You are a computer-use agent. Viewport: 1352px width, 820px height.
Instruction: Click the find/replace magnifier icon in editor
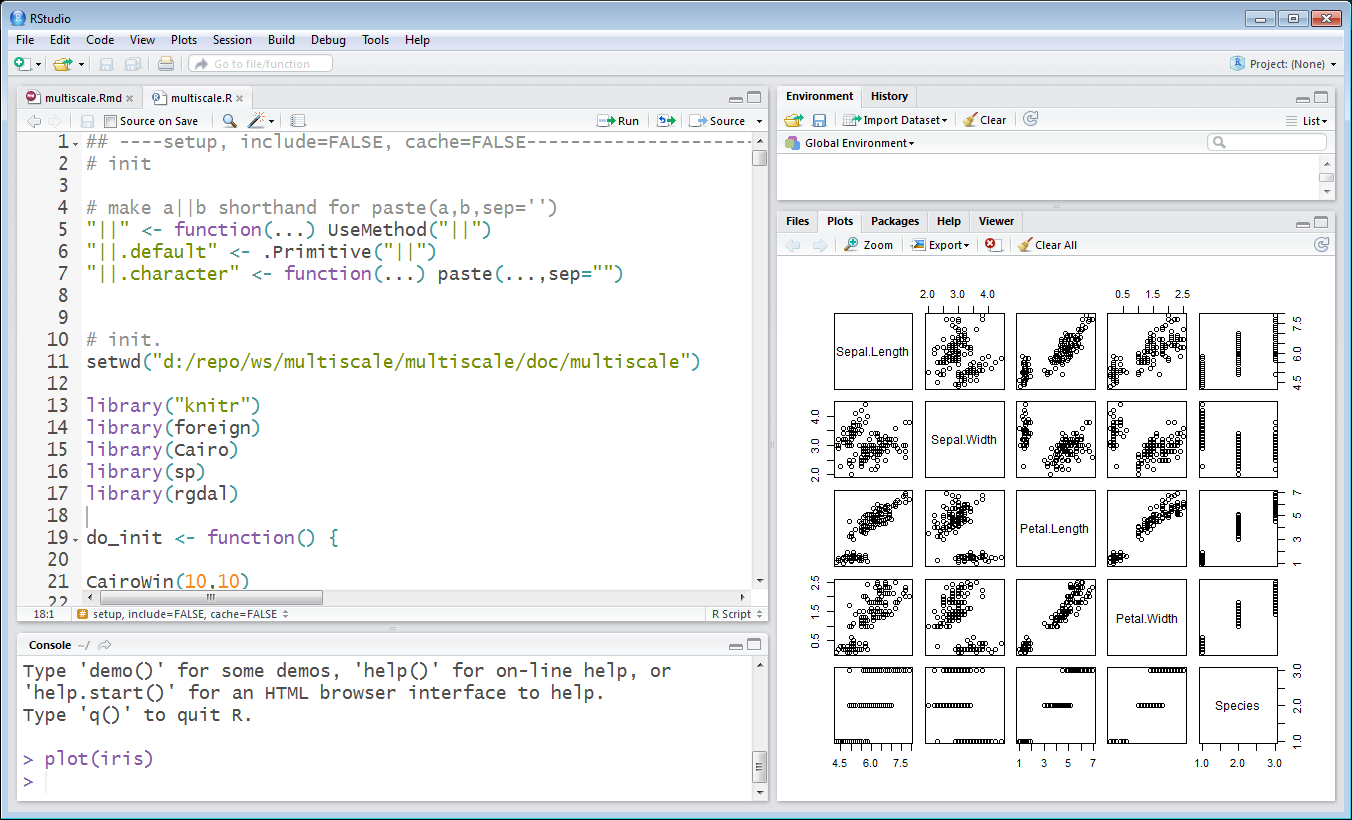click(230, 121)
